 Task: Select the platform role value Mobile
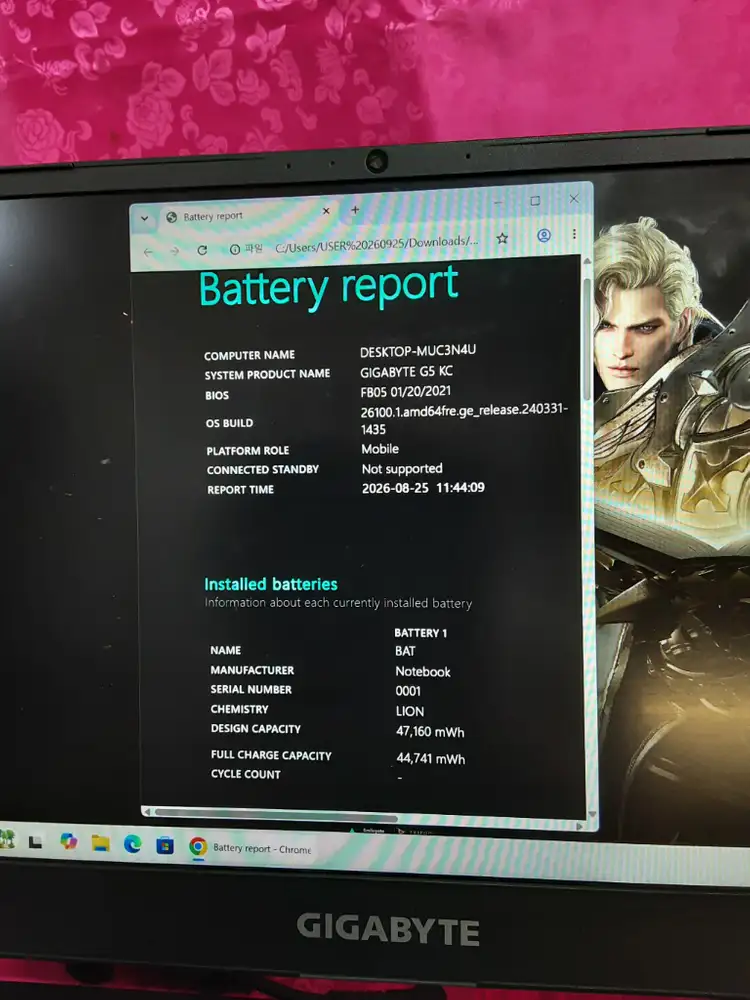click(x=380, y=449)
